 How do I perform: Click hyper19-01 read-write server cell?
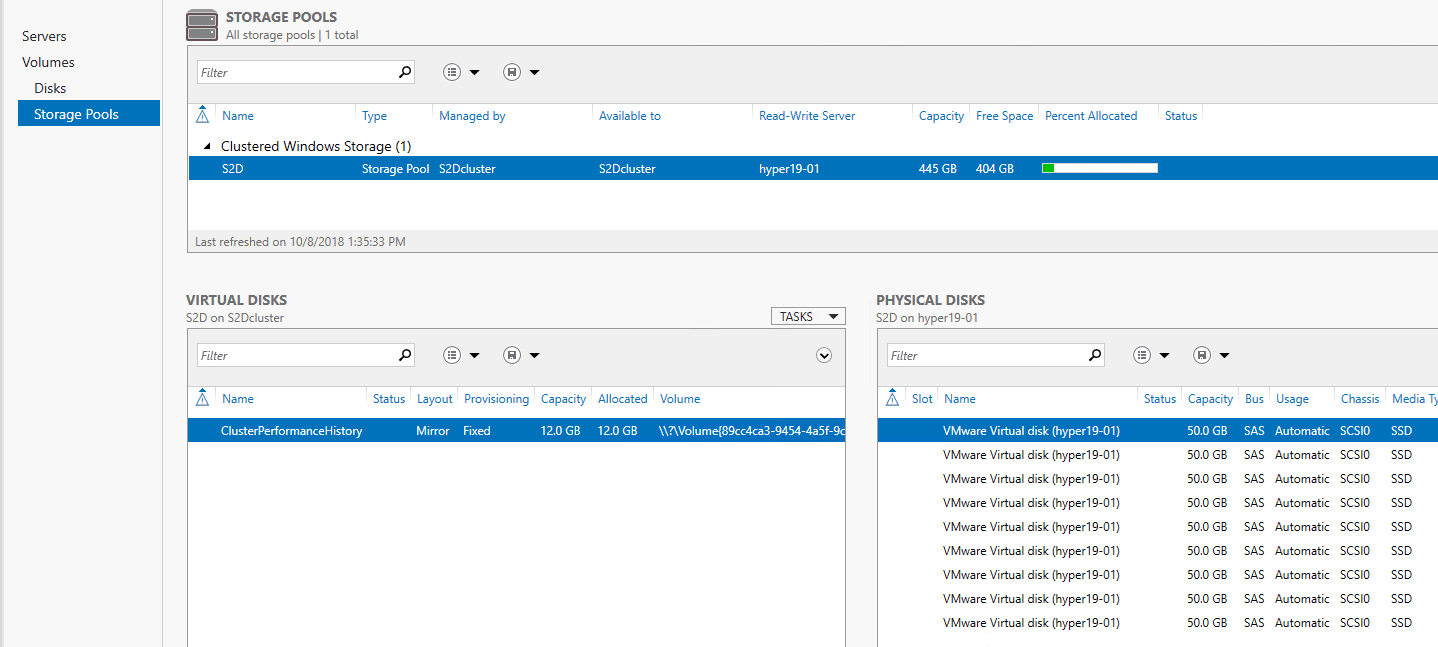coord(789,169)
